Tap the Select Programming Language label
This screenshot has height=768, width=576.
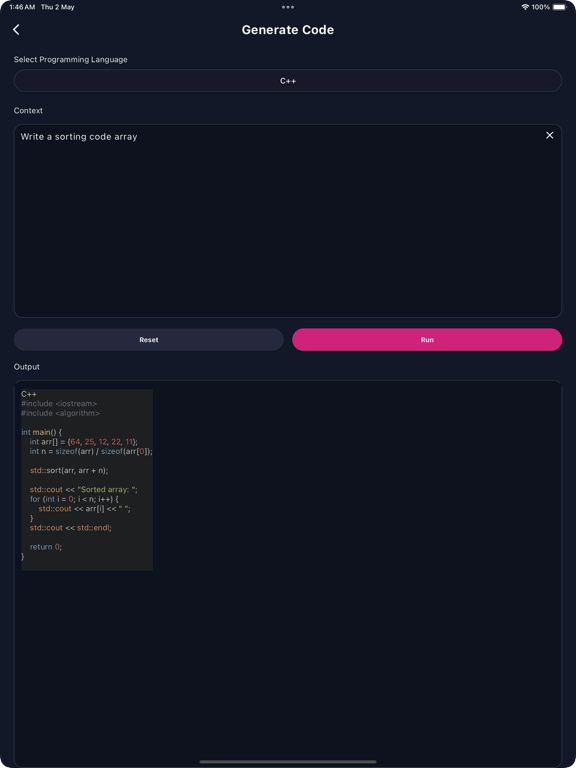(71, 60)
